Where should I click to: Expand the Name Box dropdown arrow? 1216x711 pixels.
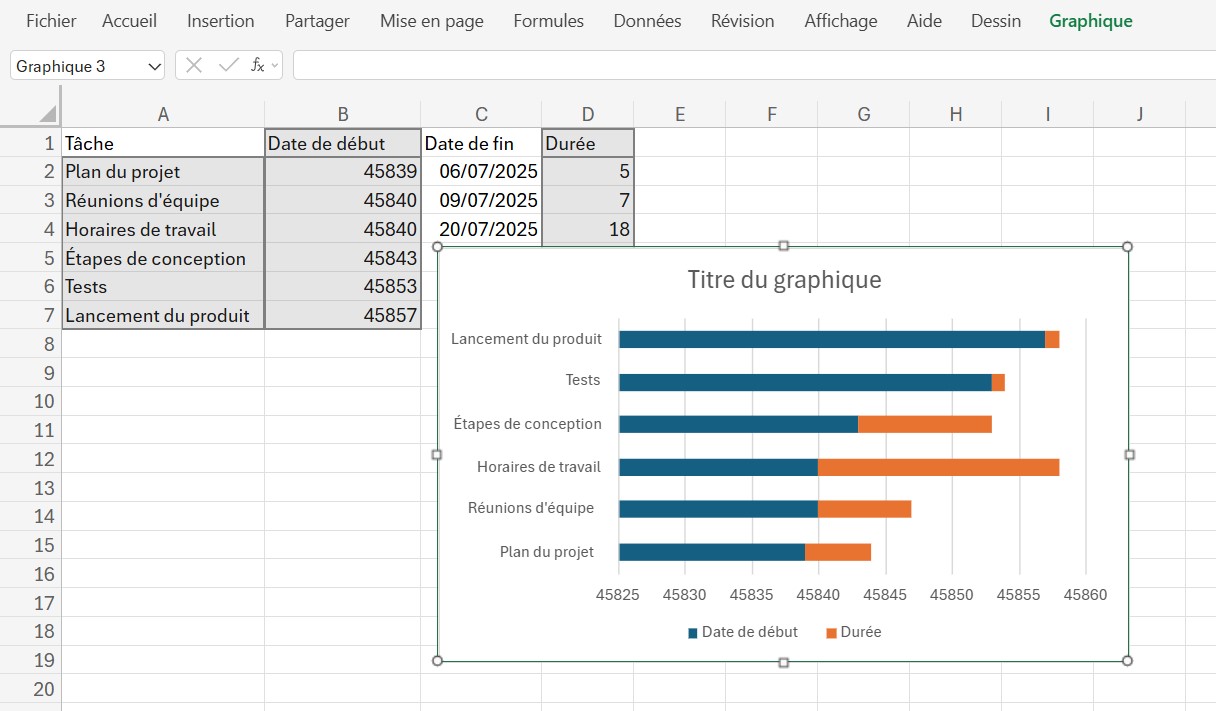pos(154,66)
